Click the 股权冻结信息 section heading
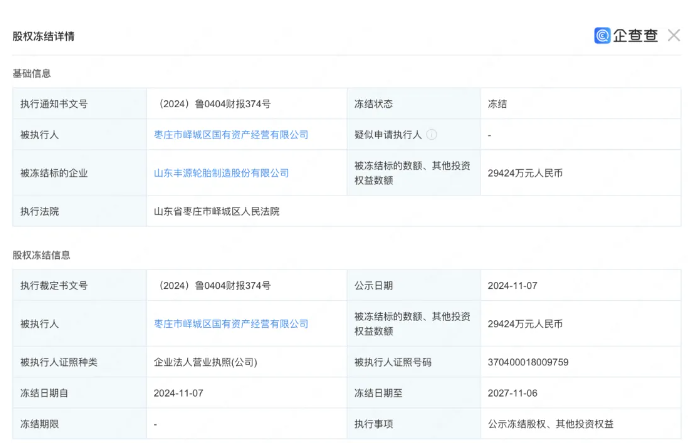This screenshot has height=446, width=690. [x=41, y=255]
